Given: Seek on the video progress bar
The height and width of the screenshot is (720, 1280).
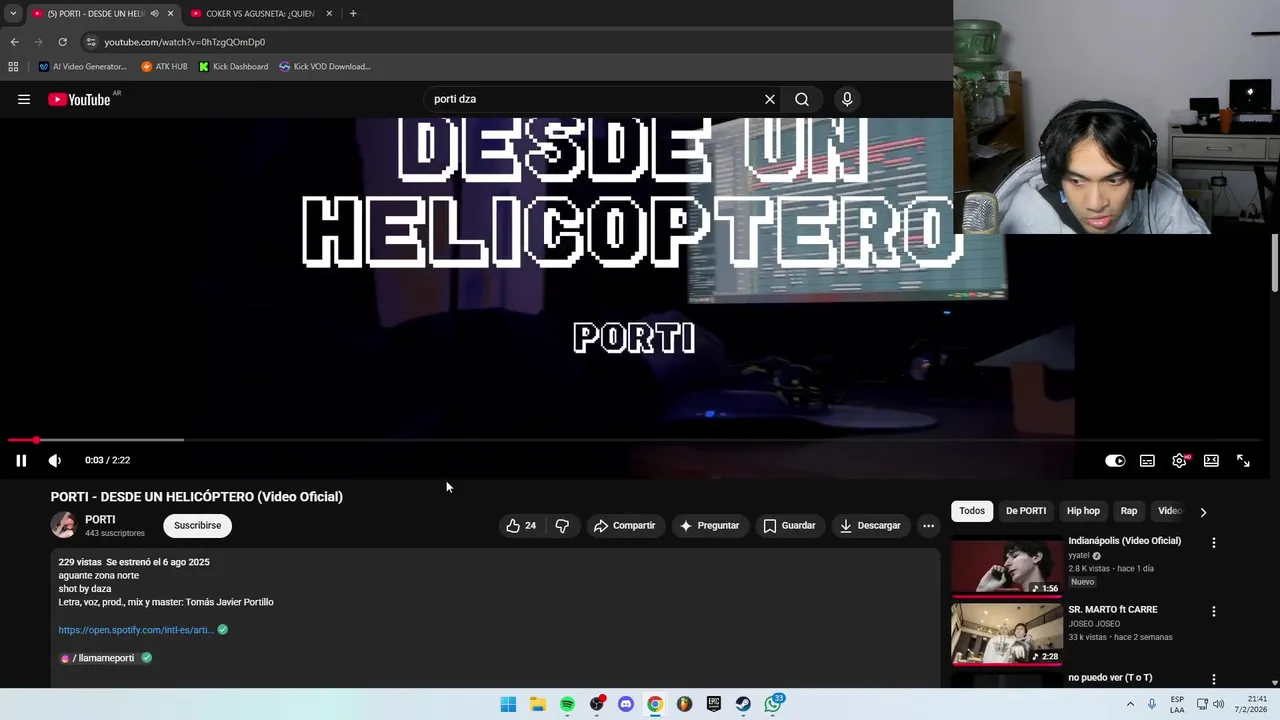Looking at the screenshot, I should pos(634,440).
